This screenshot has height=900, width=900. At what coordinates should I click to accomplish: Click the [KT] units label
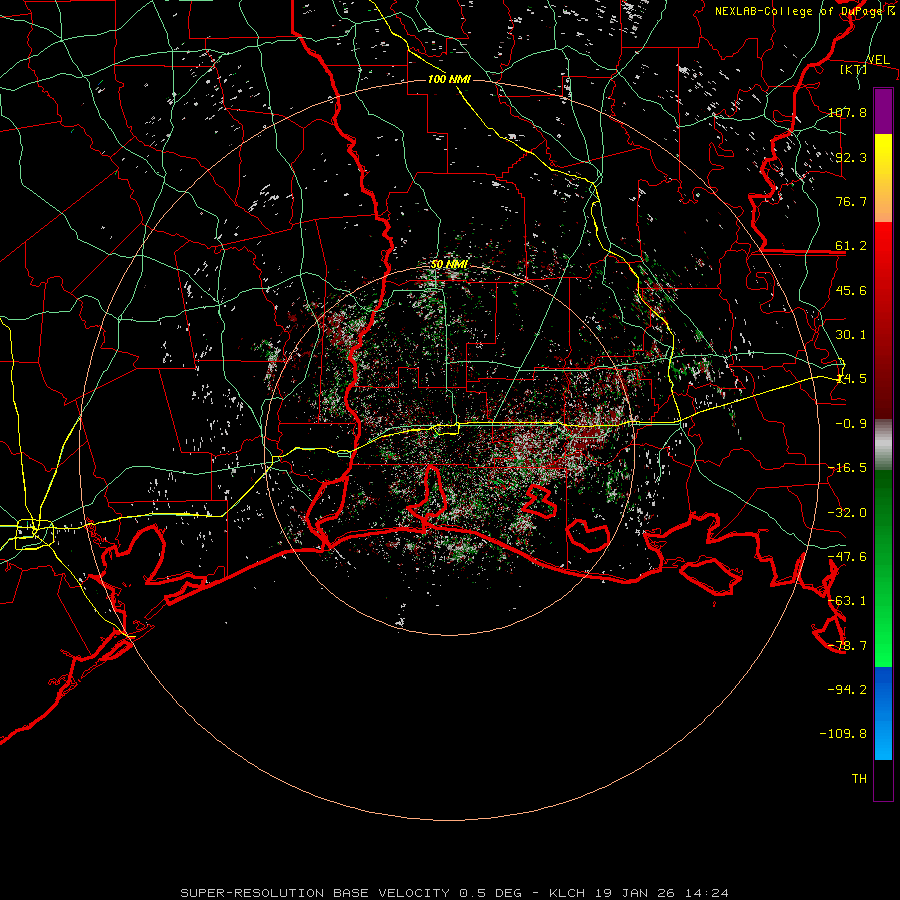click(854, 69)
